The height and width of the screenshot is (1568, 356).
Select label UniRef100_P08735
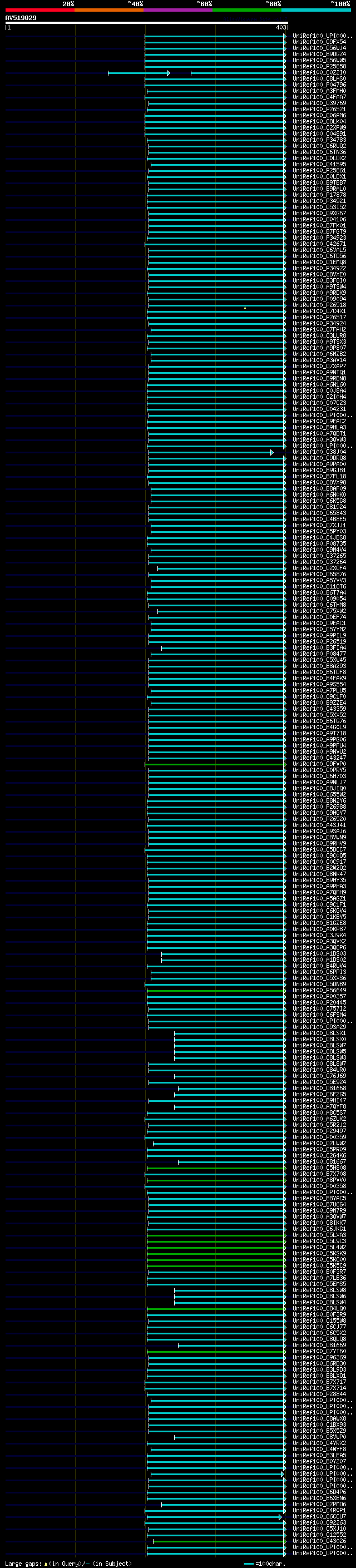click(319, 543)
